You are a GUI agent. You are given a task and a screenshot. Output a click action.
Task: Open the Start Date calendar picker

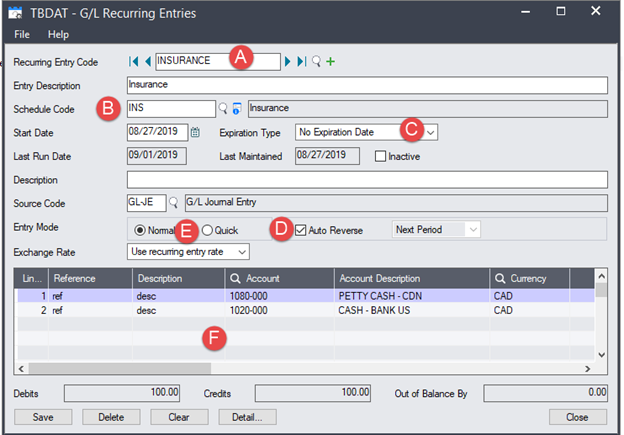click(195, 132)
